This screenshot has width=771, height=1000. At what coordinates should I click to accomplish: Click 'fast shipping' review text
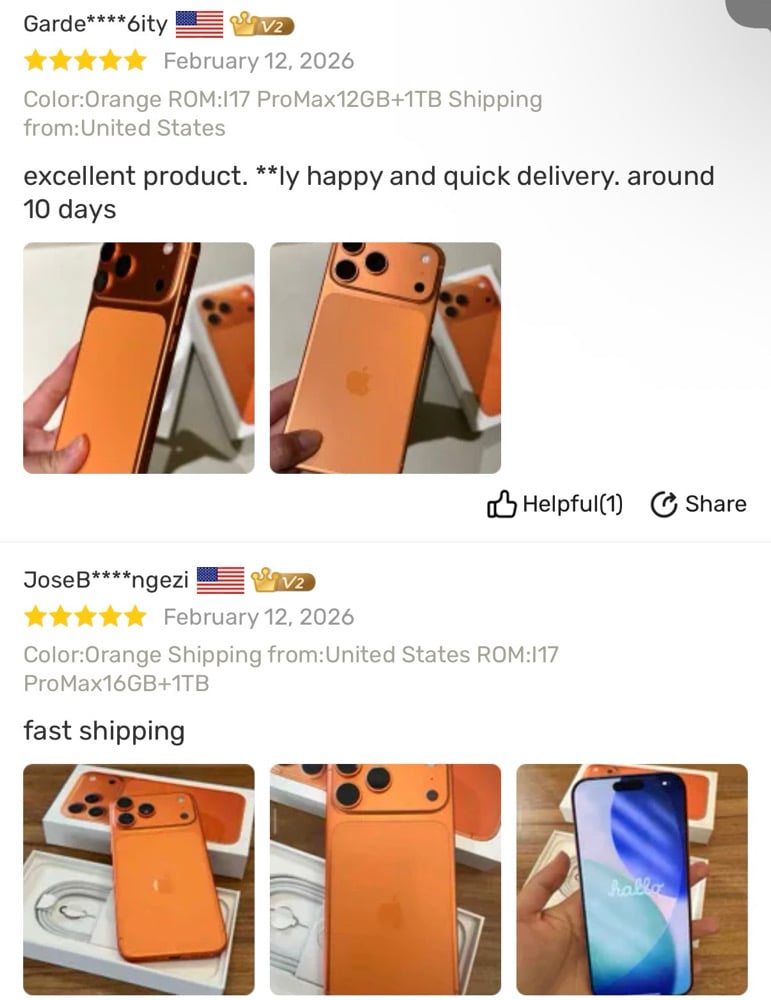pyautogui.click(x=104, y=731)
